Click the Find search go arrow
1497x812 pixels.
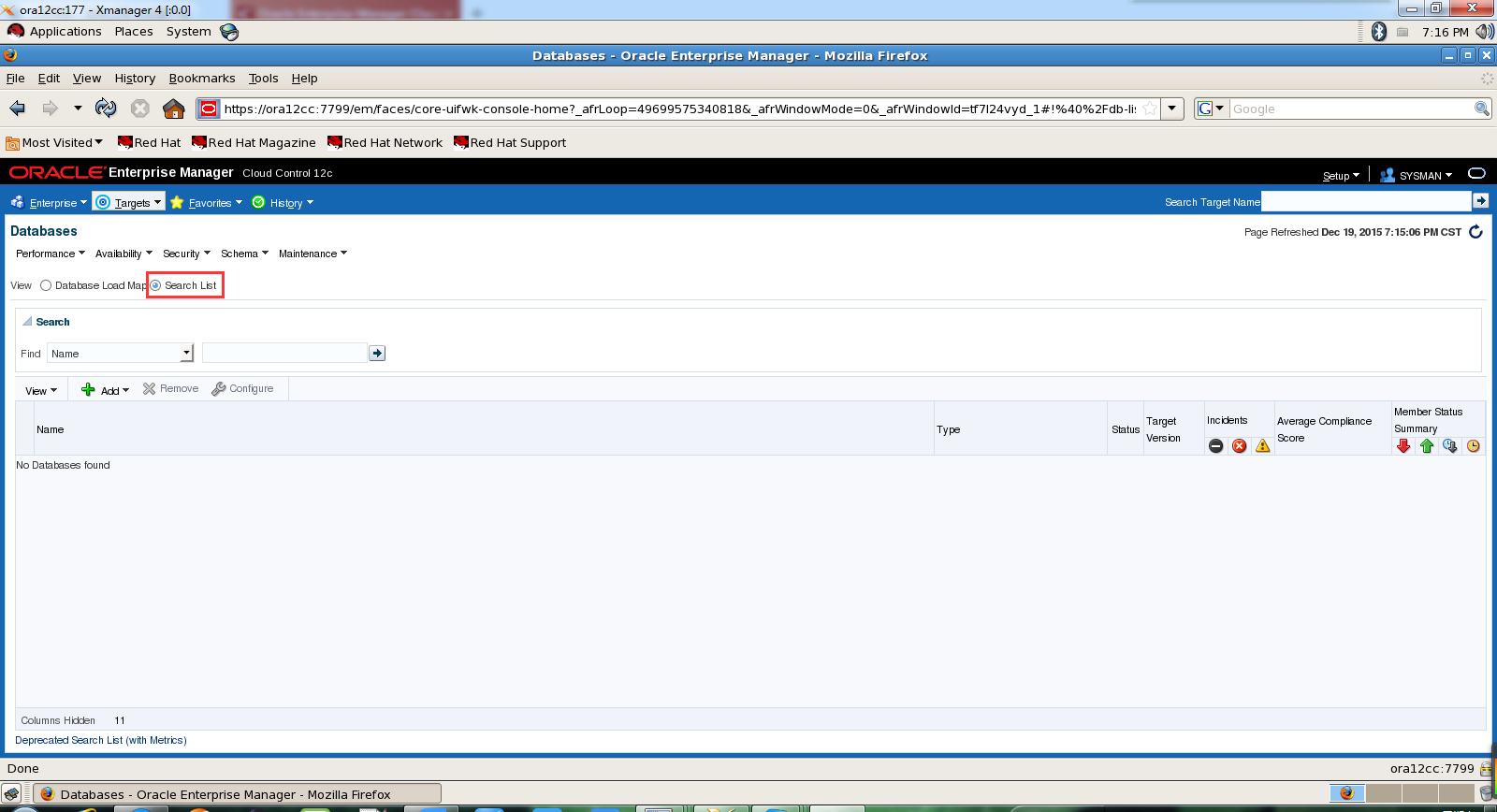(377, 353)
